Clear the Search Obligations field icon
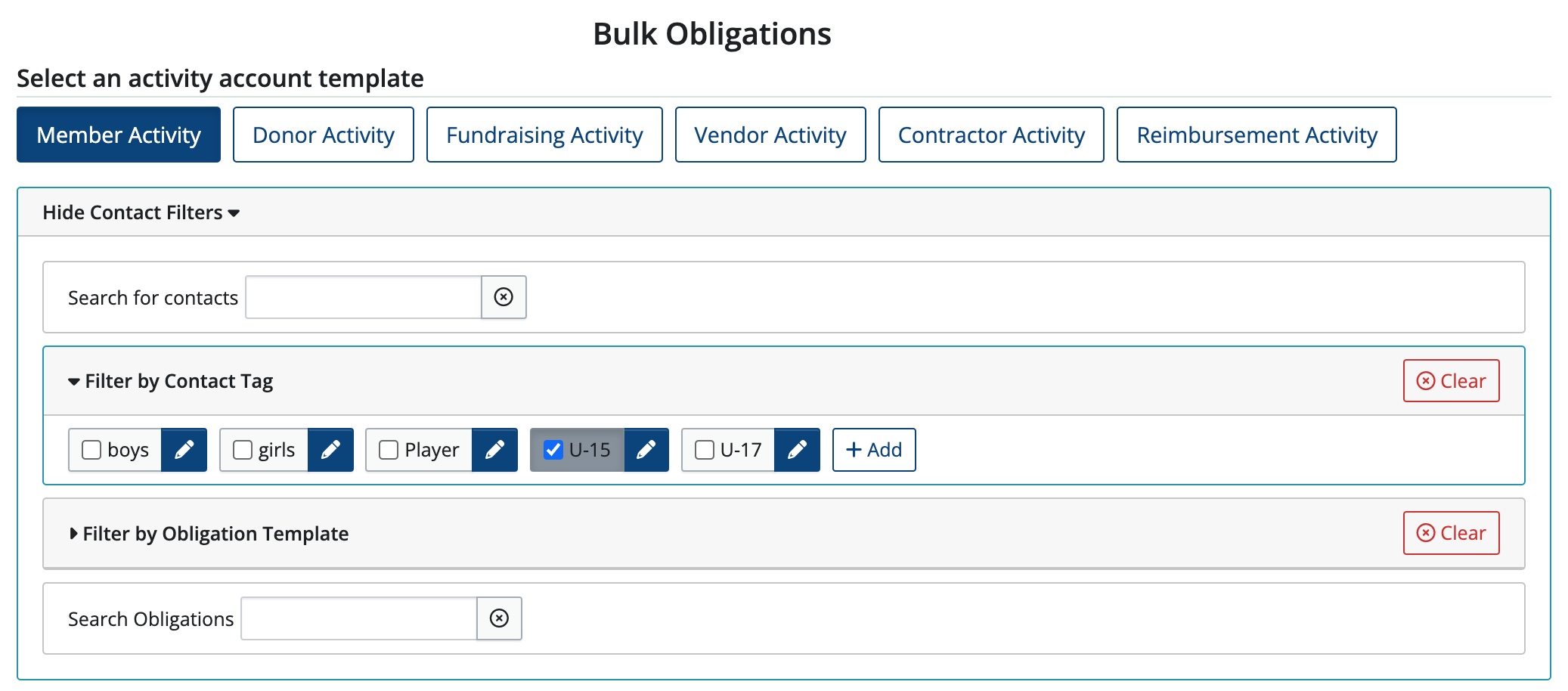Screen dimensions: 1568x691 click(x=499, y=618)
